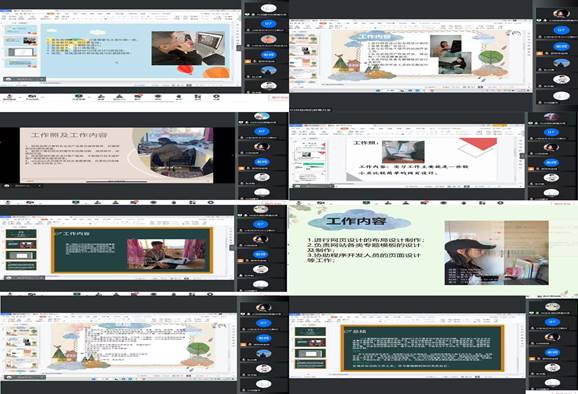578x394 pixels.
Task: Click the sharing indicator bar below the light-blue slide thumbnails
Action: click(x=24, y=79)
